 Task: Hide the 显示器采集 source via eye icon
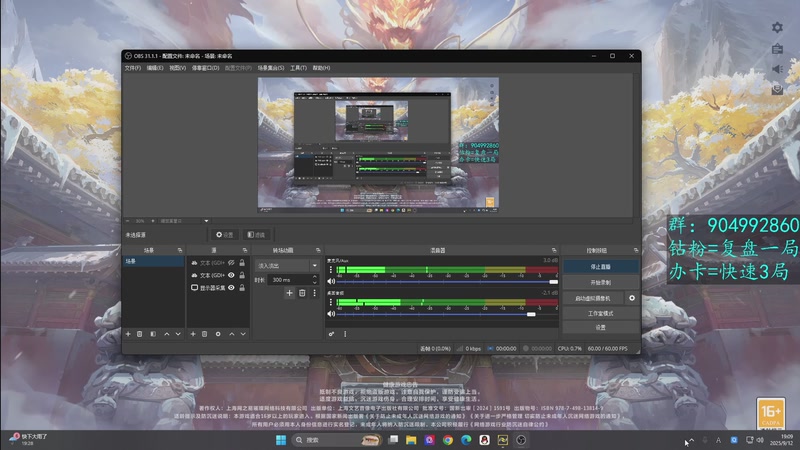pos(231,288)
